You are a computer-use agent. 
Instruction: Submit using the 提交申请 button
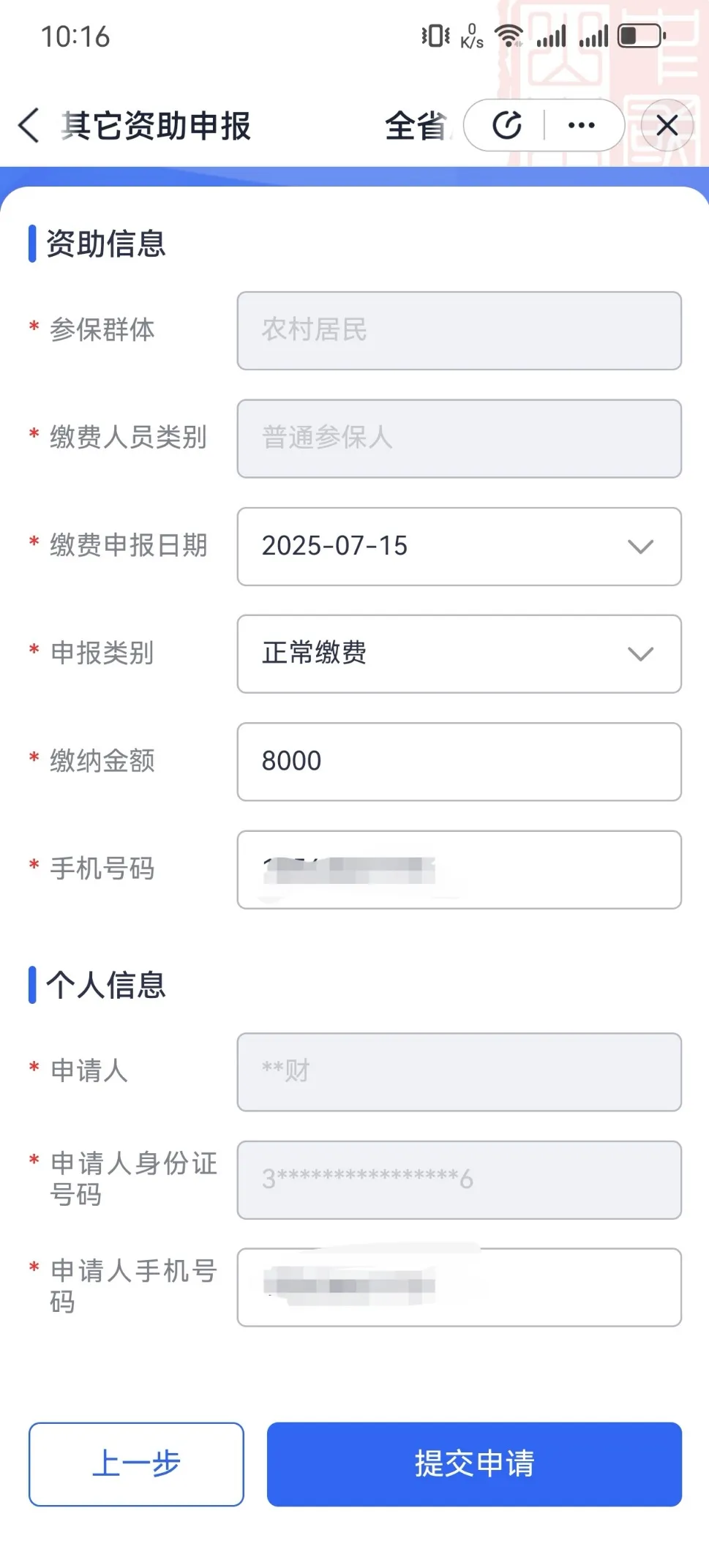[474, 1464]
